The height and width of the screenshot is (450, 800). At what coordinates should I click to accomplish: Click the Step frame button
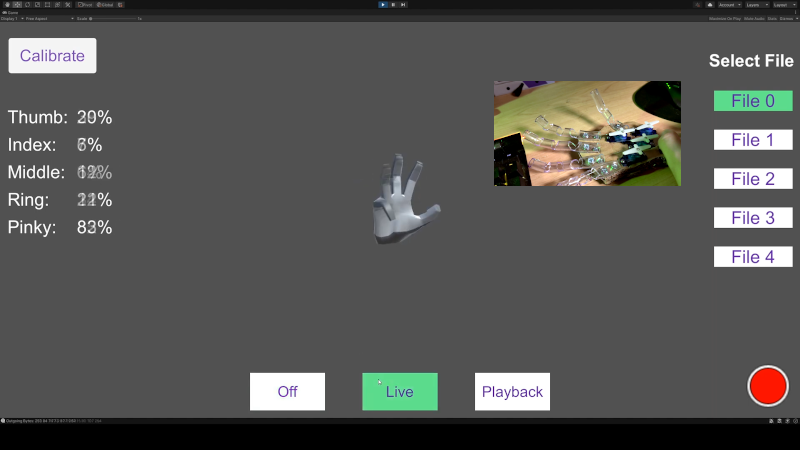(x=403, y=5)
